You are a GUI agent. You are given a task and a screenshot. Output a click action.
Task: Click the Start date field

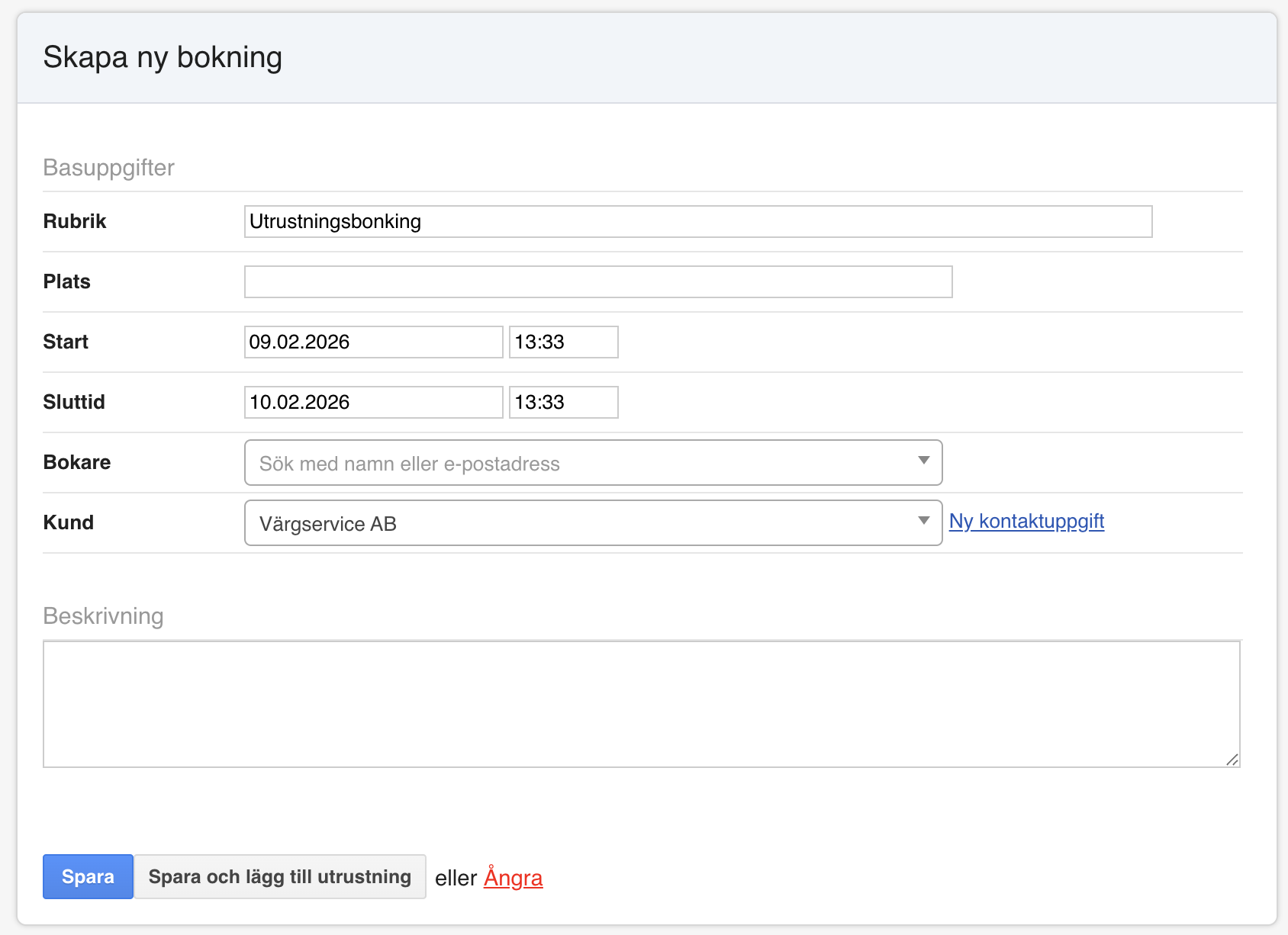click(x=373, y=342)
